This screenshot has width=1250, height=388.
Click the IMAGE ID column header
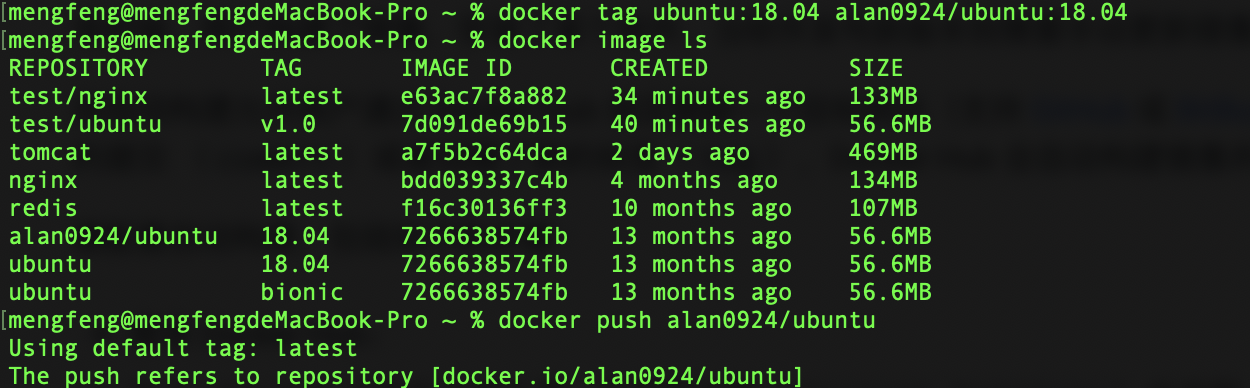coord(457,69)
